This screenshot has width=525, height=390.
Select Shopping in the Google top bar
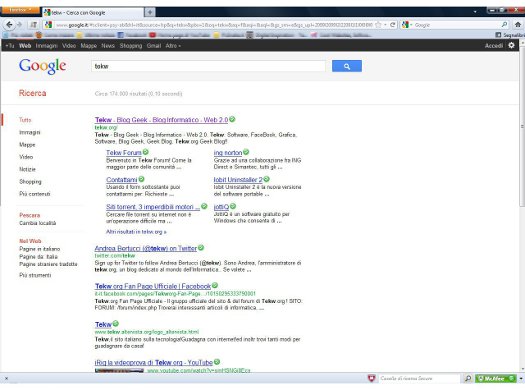click(x=131, y=46)
